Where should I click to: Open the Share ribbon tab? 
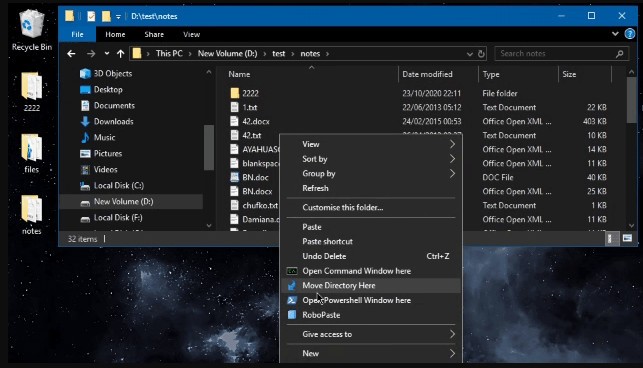tap(154, 34)
